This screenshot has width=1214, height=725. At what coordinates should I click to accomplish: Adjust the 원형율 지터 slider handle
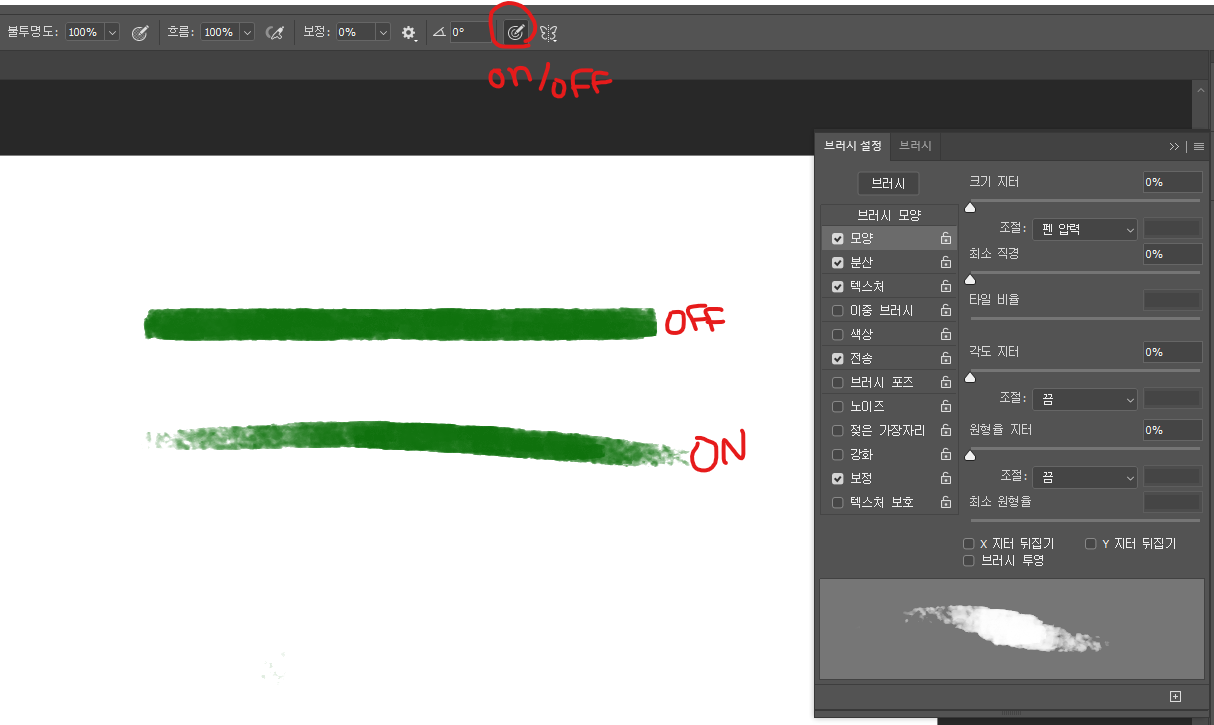tap(969, 455)
